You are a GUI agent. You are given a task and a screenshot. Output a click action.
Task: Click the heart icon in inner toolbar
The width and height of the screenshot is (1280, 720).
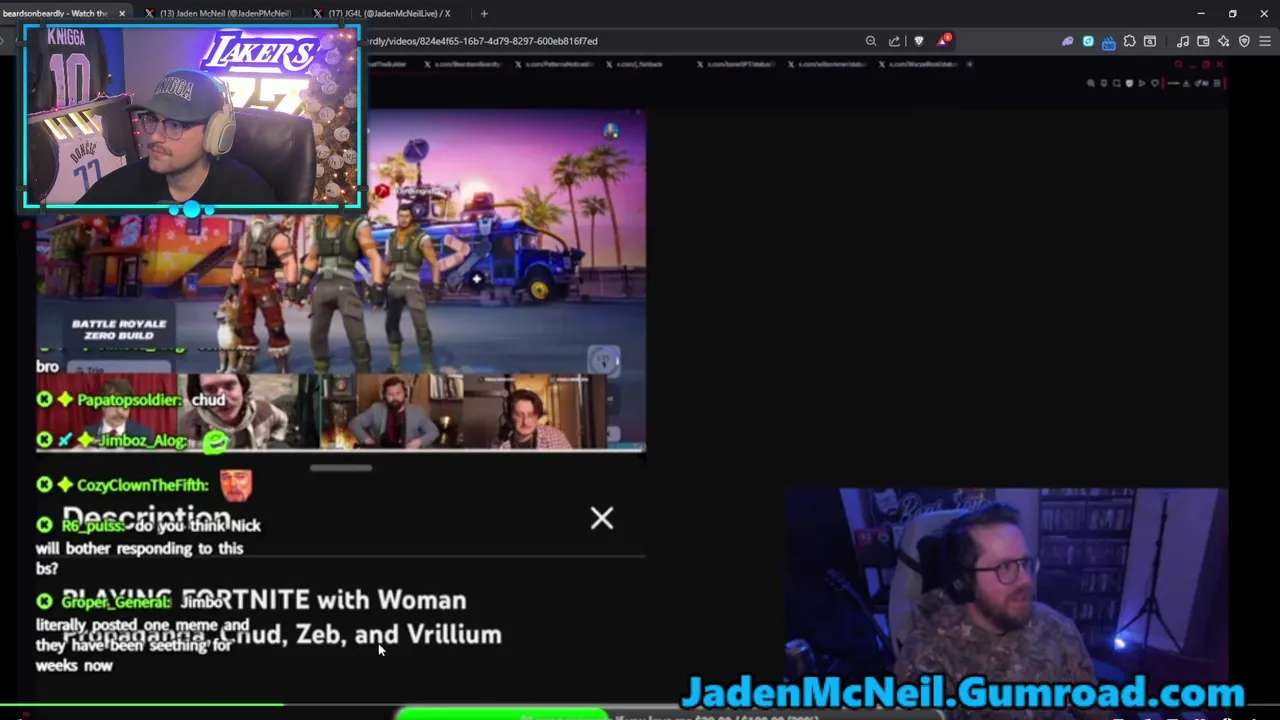[x=1155, y=83]
